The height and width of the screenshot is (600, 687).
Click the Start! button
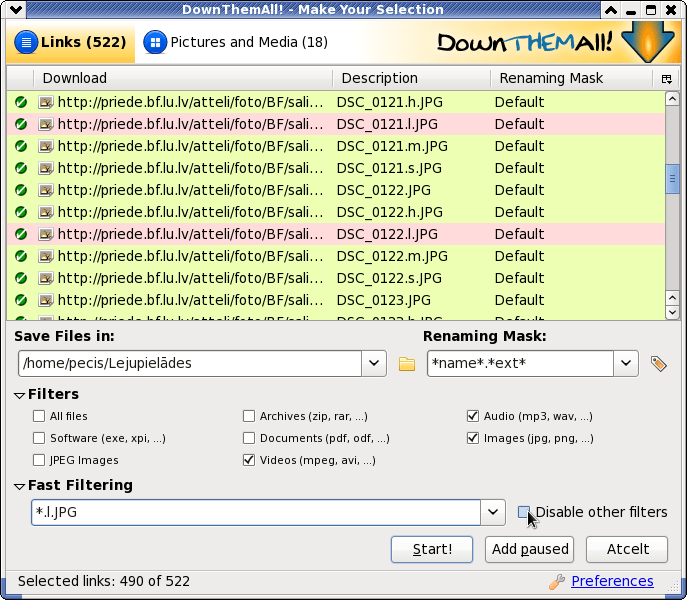click(x=432, y=549)
